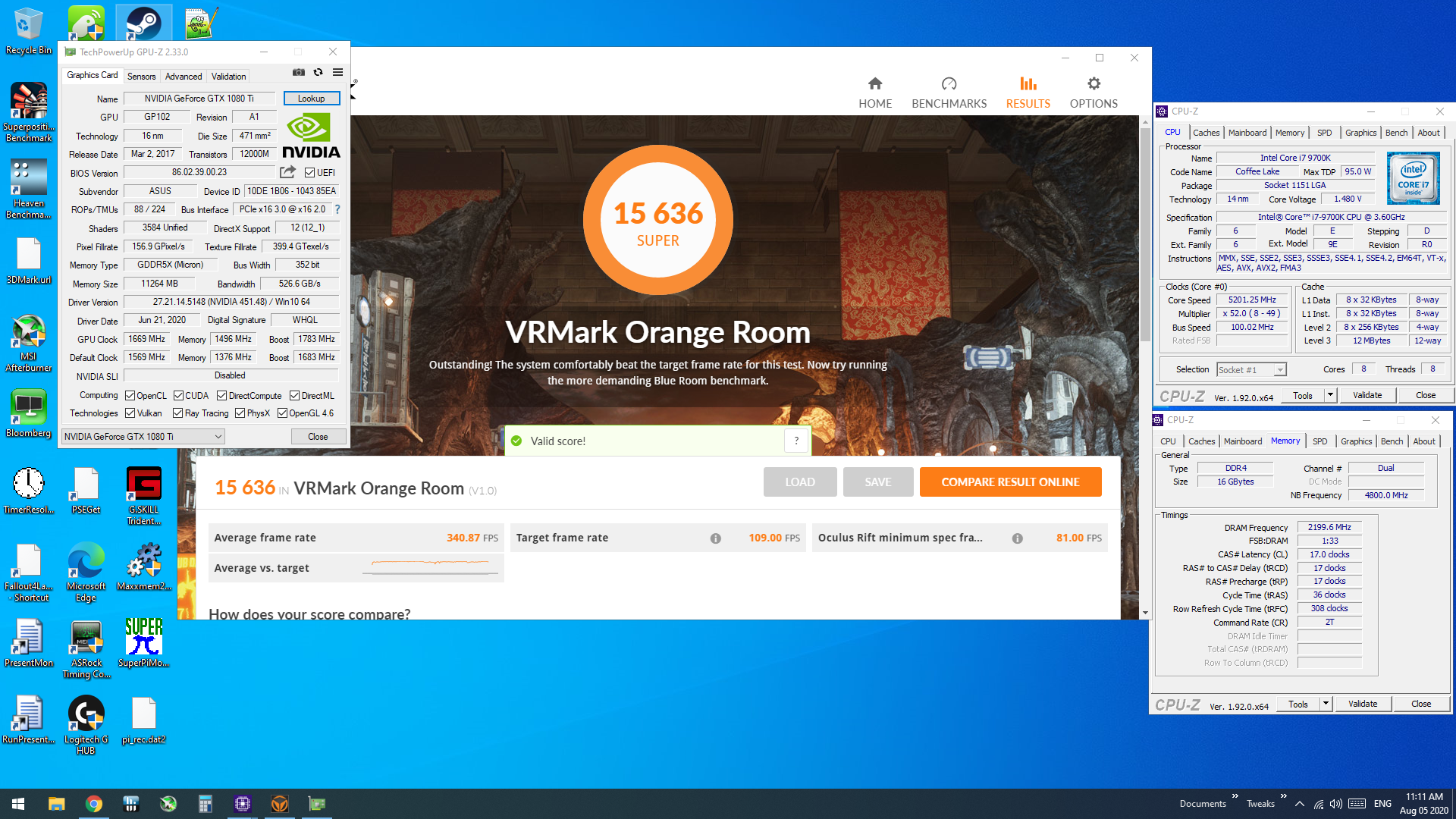
Task: Click the Valid score help question button
Action: 796,441
